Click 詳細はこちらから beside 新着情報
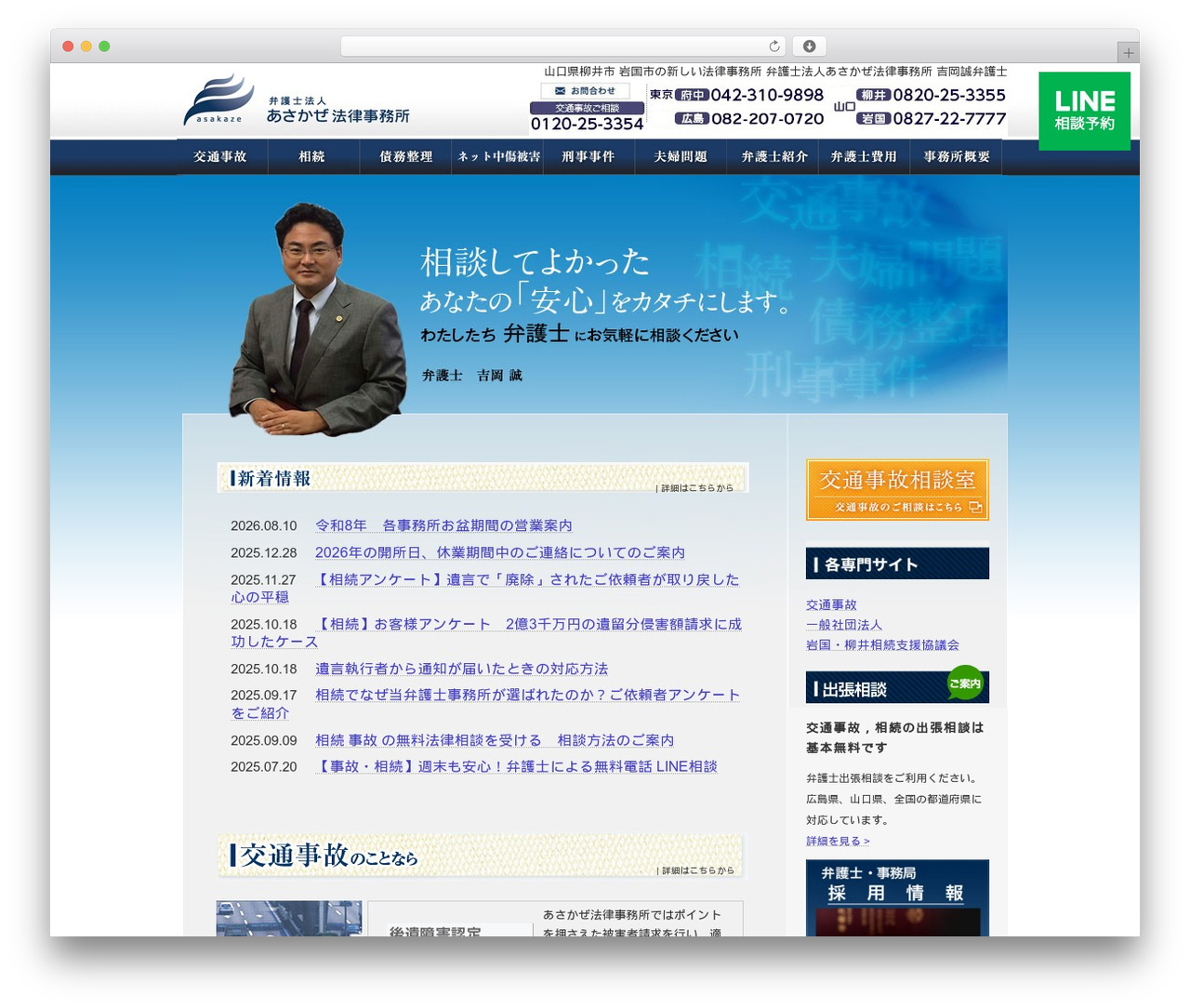 coord(695,487)
